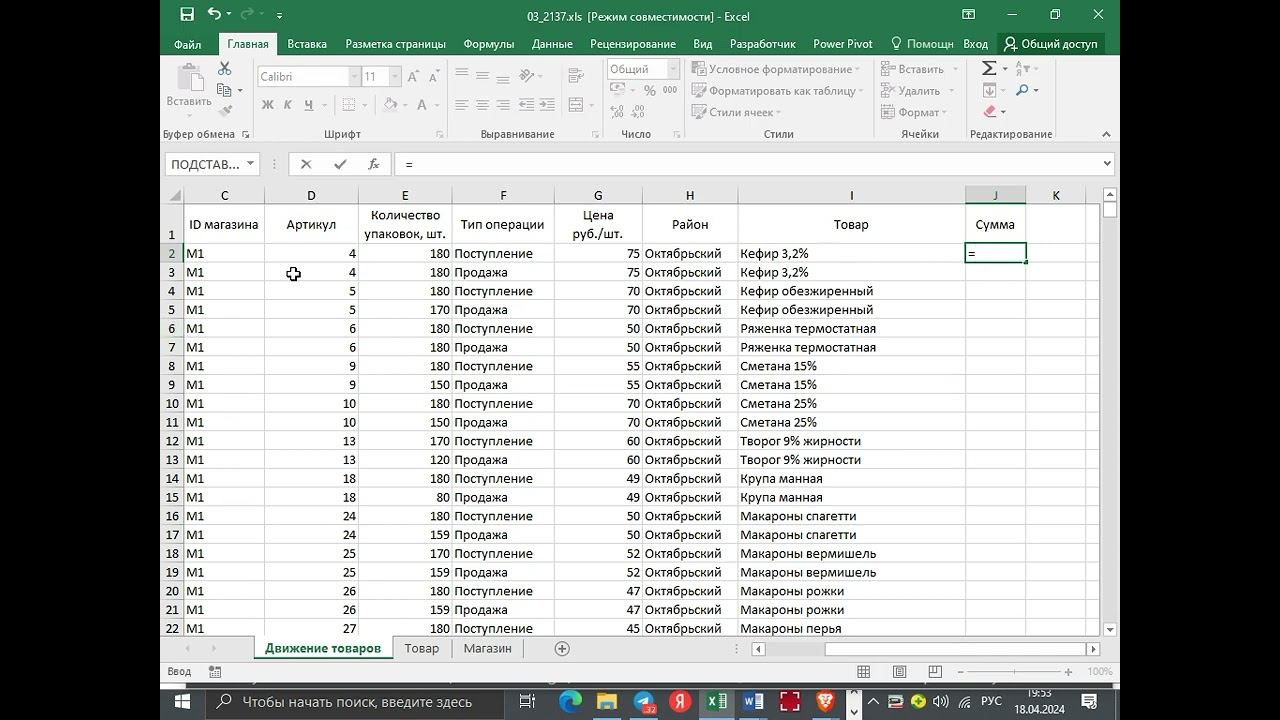Switch to Normal view icon in the status bar
1280x720 pixels.
click(x=863, y=672)
